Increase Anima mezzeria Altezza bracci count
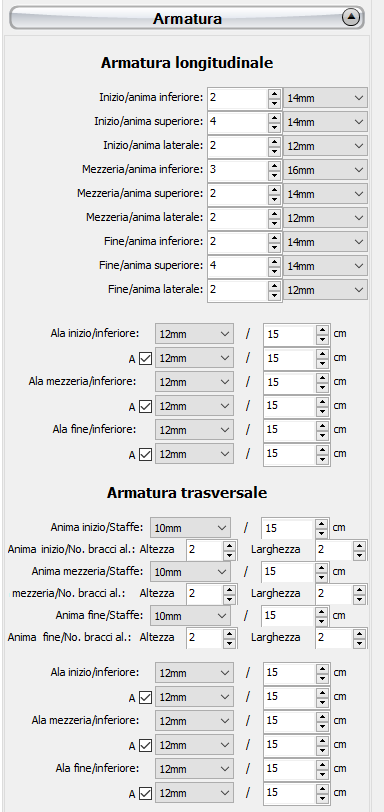384x812 pixels. [x=229, y=589]
